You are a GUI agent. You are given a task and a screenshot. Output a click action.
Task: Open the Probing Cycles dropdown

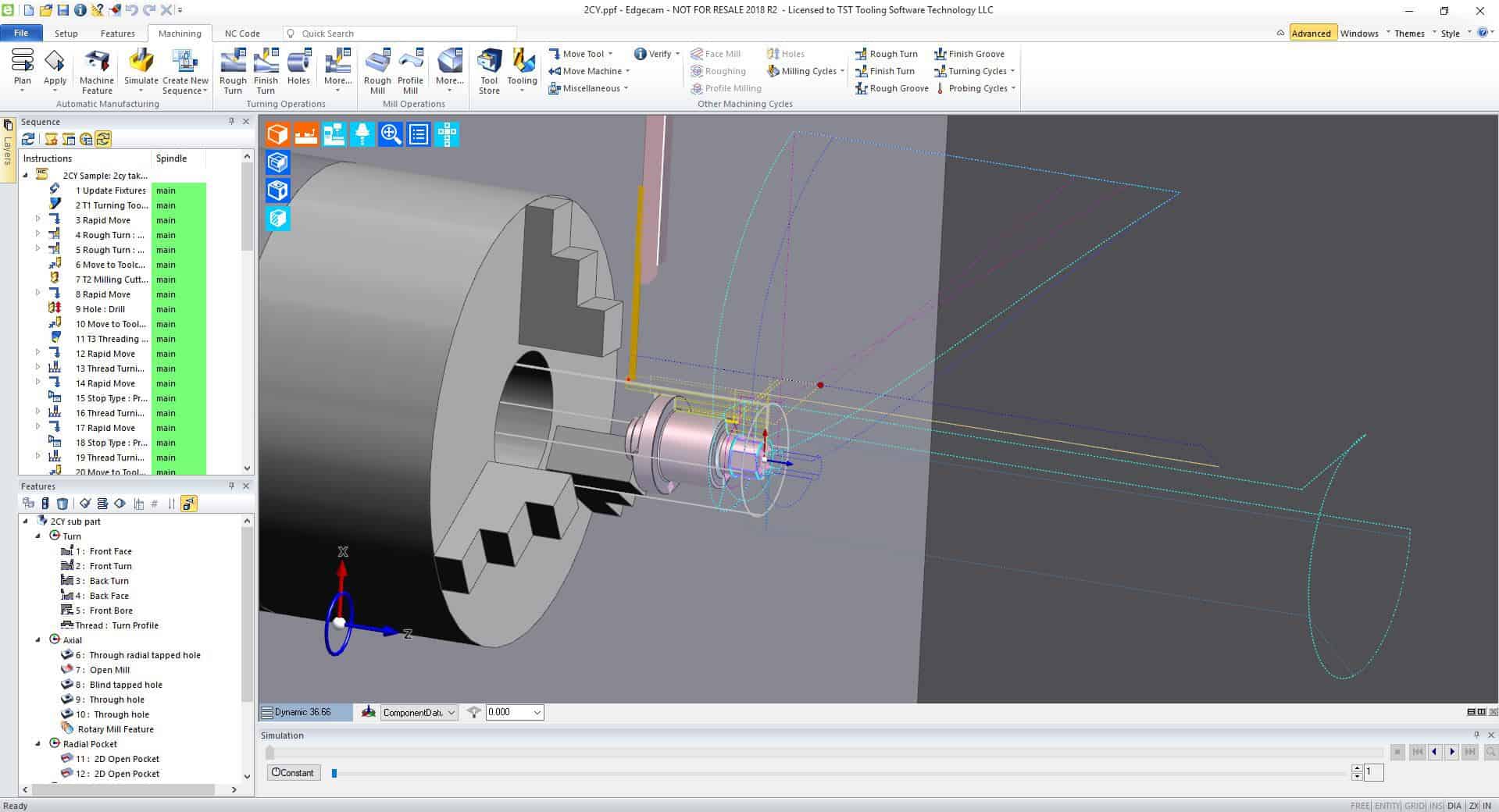(974, 88)
